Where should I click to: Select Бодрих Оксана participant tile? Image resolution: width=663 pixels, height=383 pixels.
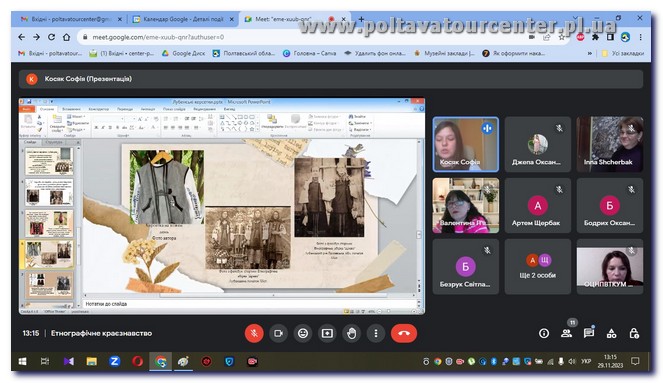610,205
